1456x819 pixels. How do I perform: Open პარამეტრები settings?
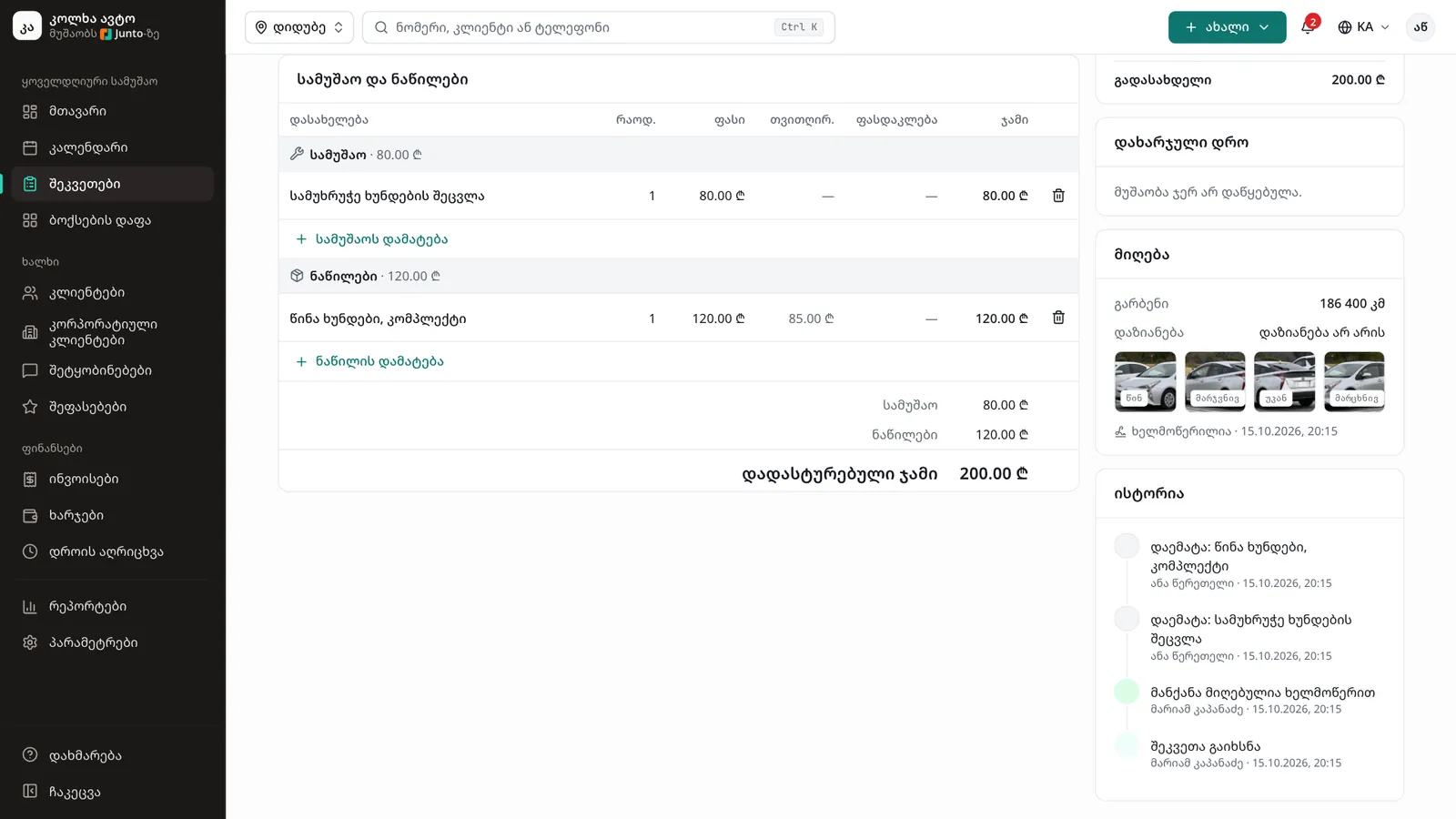pos(113,642)
